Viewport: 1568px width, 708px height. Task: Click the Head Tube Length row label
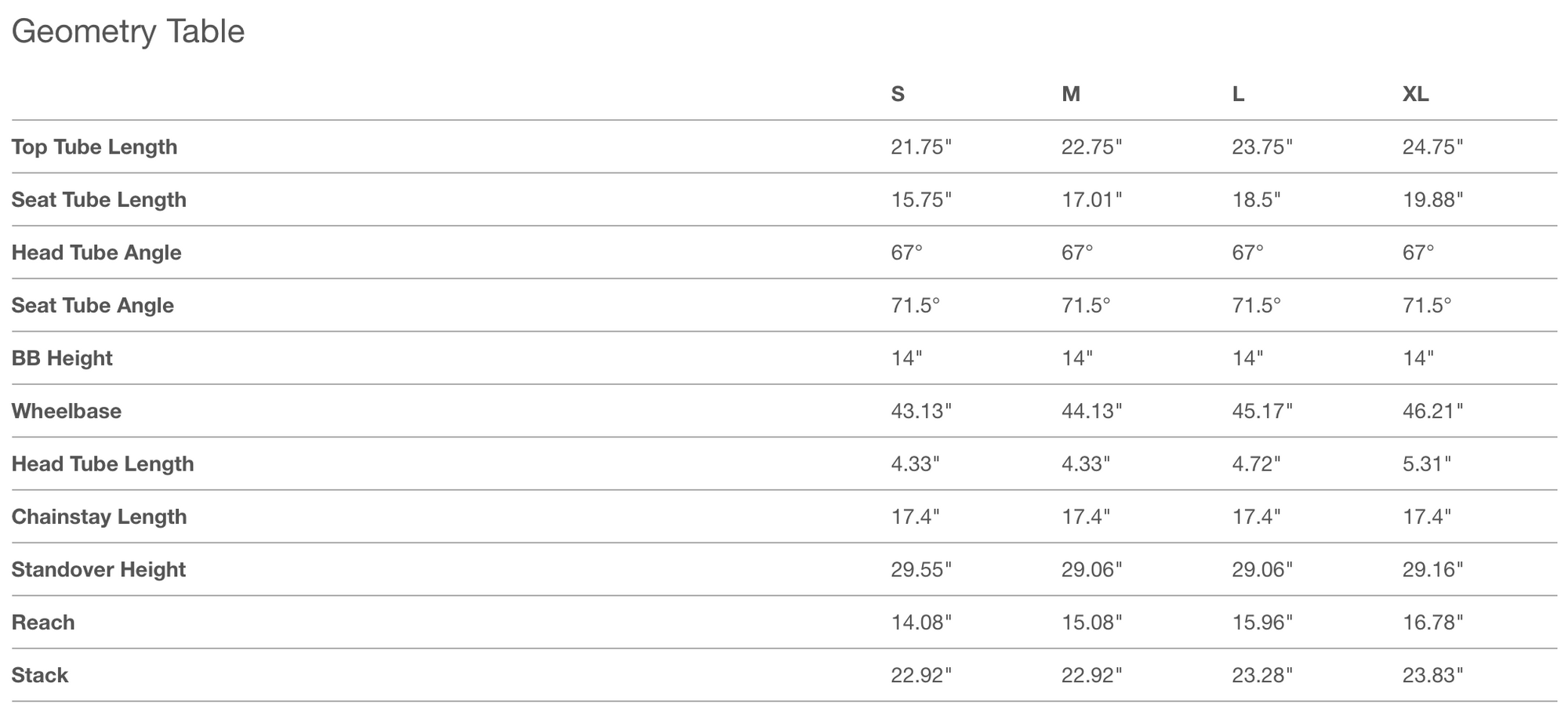103,463
